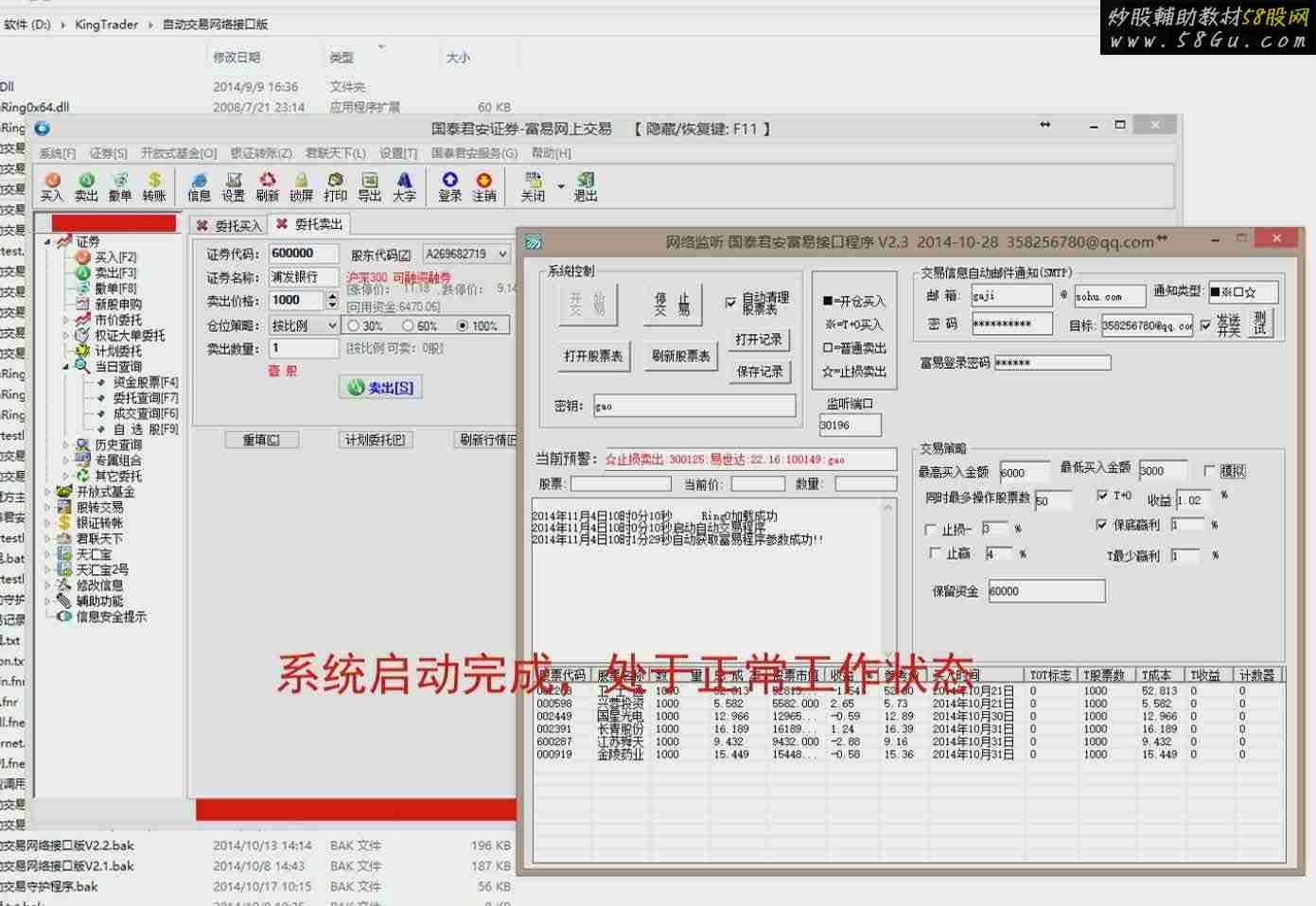Open the 帮助[H] menu

click(551, 153)
